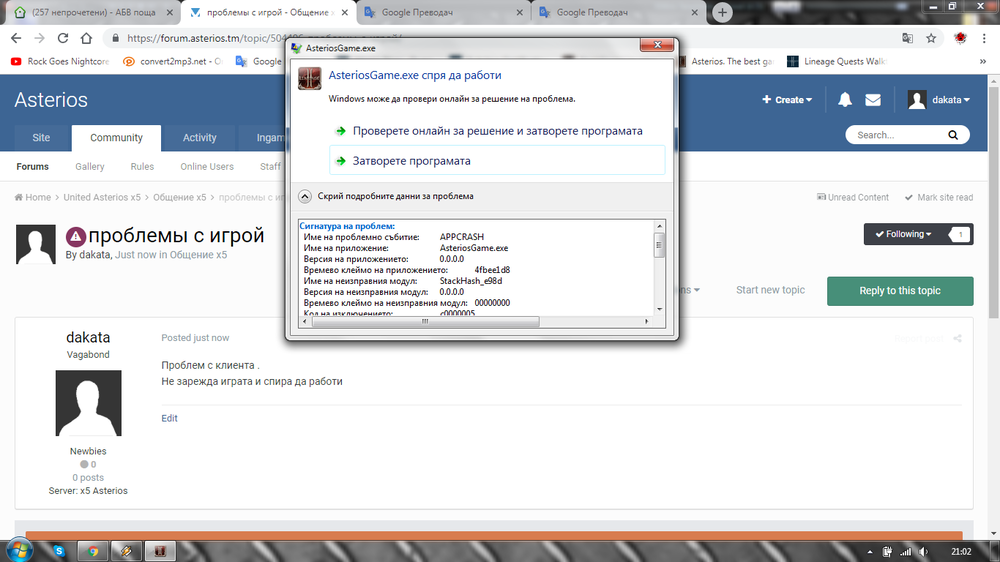Viewport: 1000px width, 562px height.
Task: Open the Following dropdown button
Action: (903, 234)
